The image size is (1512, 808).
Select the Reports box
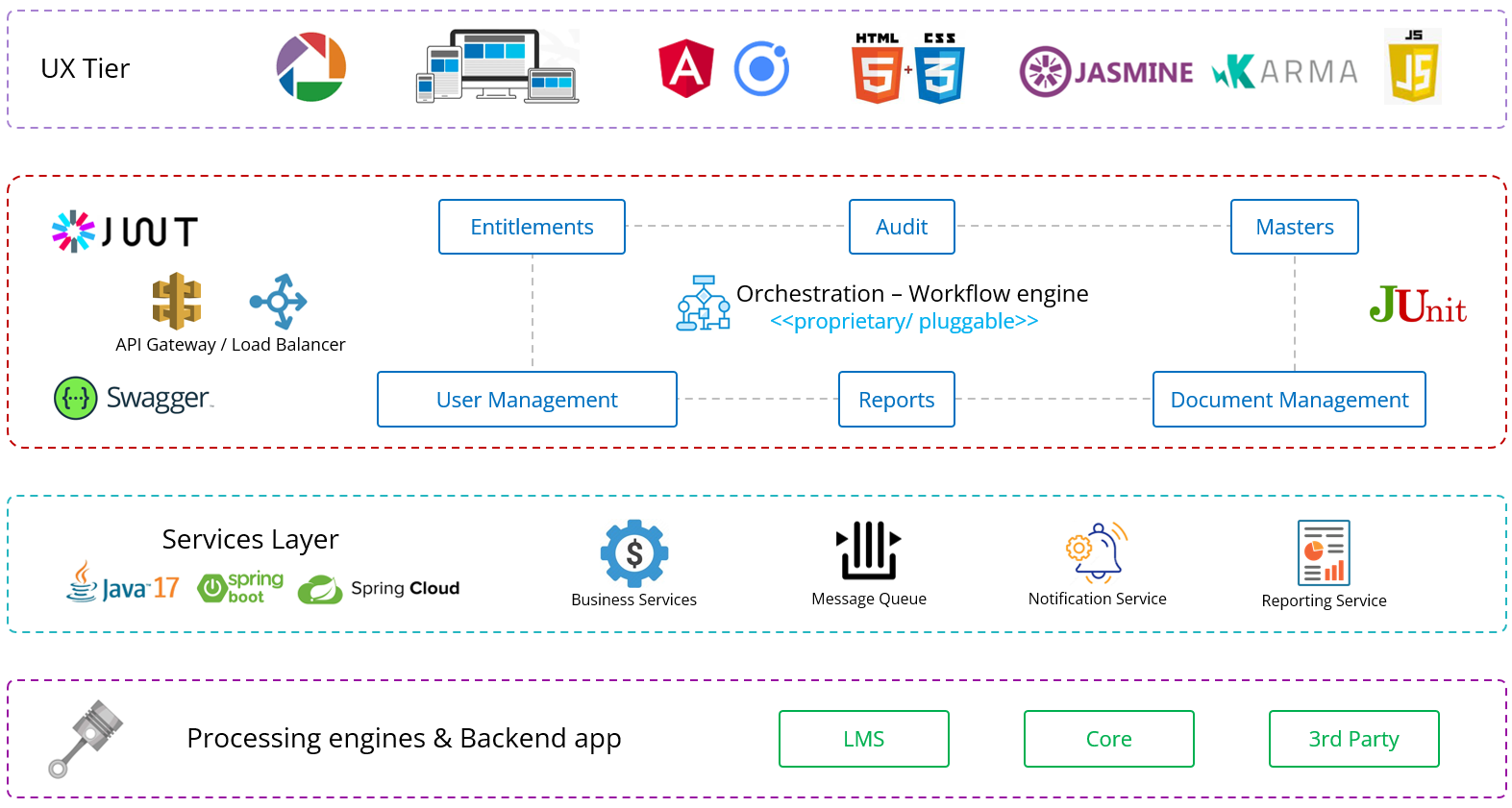click(897, 400)
